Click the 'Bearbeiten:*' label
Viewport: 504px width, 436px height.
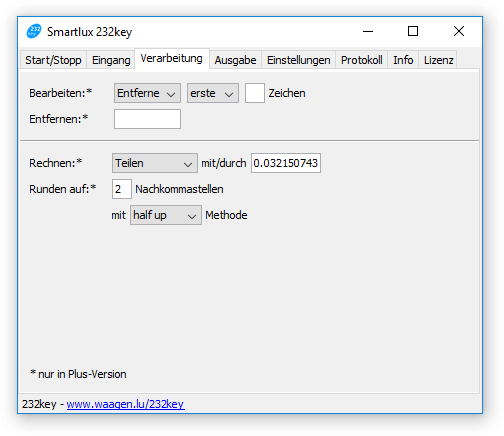tap(60, 93)
